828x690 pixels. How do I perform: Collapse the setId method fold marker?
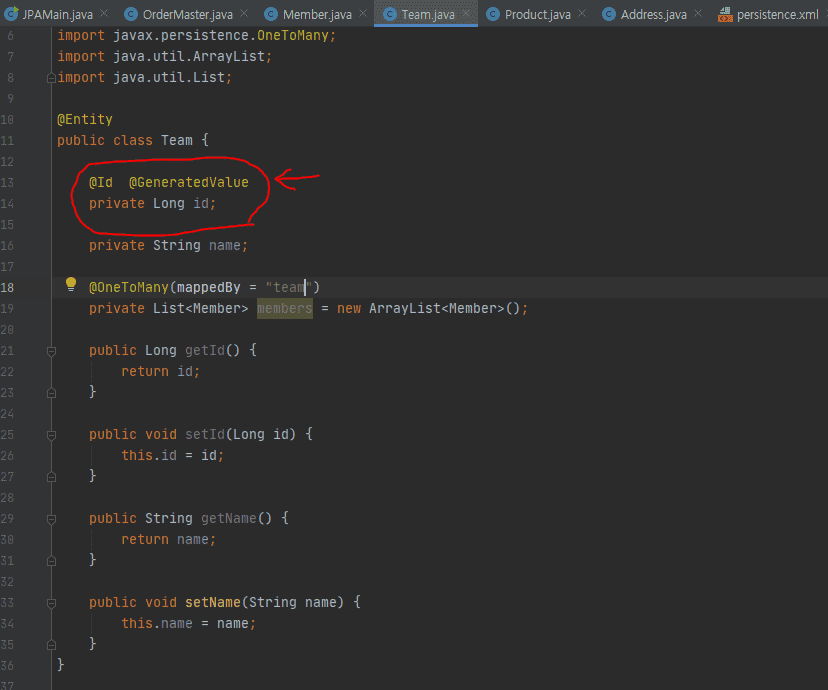[x=51, y=436]
